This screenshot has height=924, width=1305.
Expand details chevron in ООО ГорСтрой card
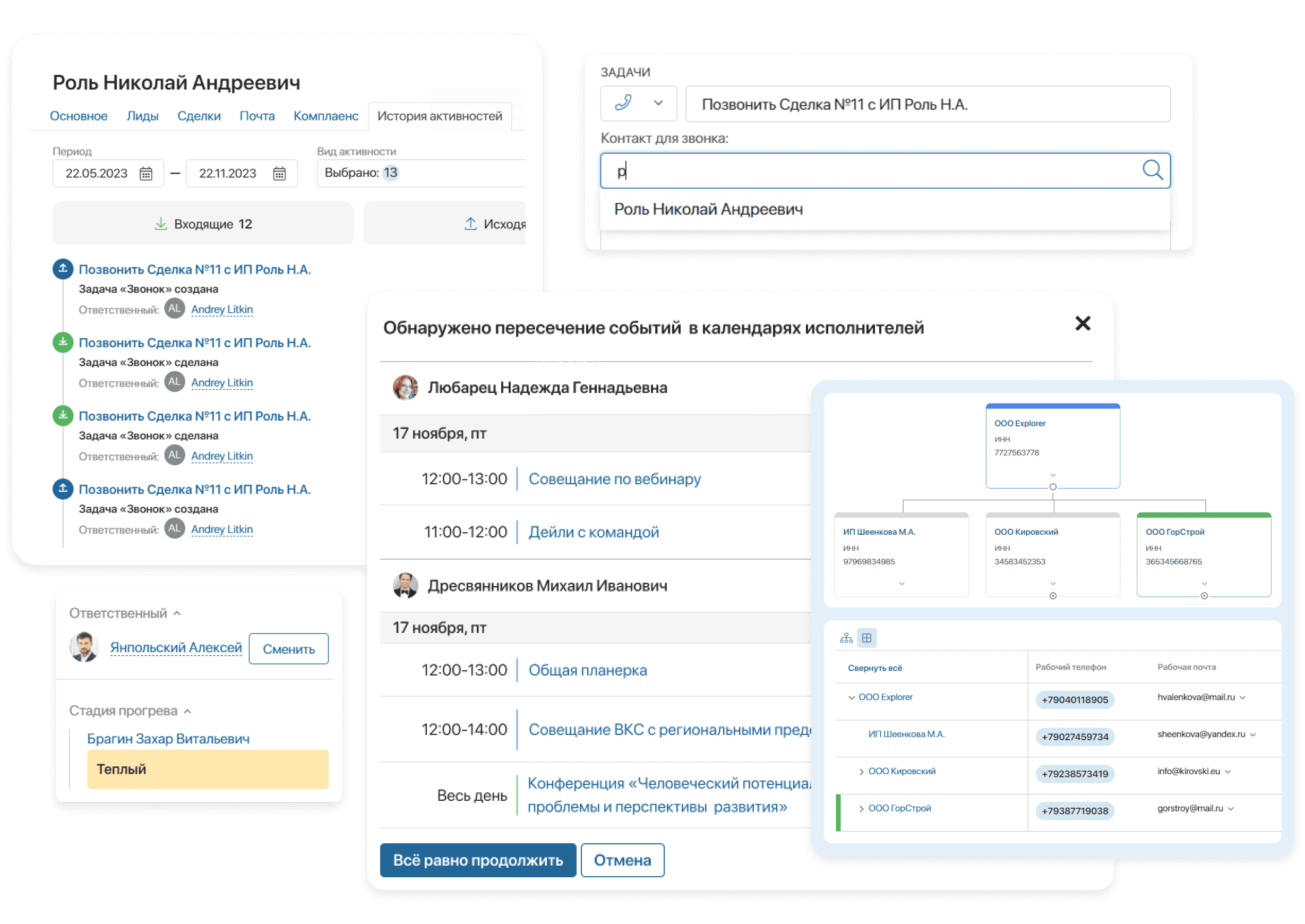1204,583
